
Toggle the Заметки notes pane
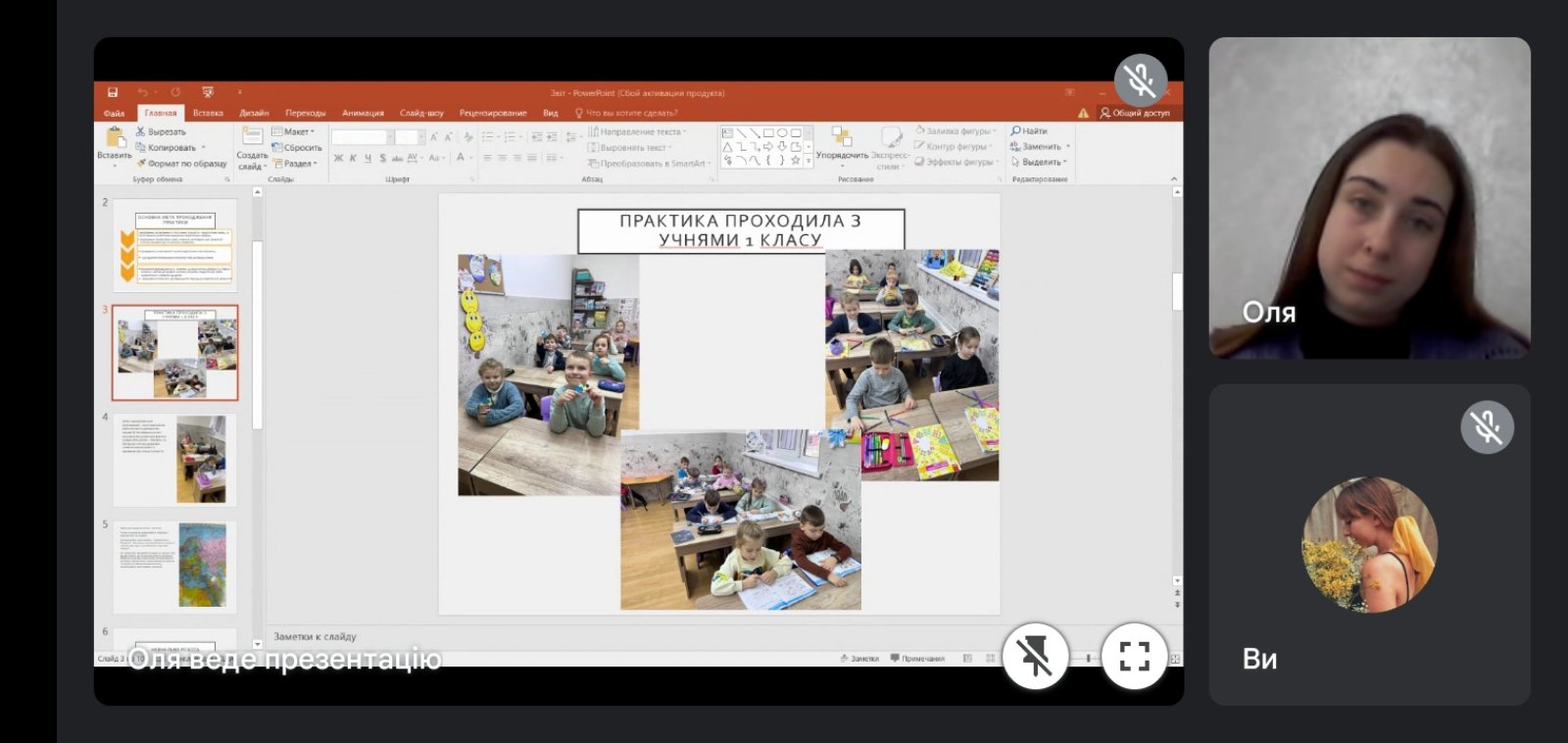[859, 659]
